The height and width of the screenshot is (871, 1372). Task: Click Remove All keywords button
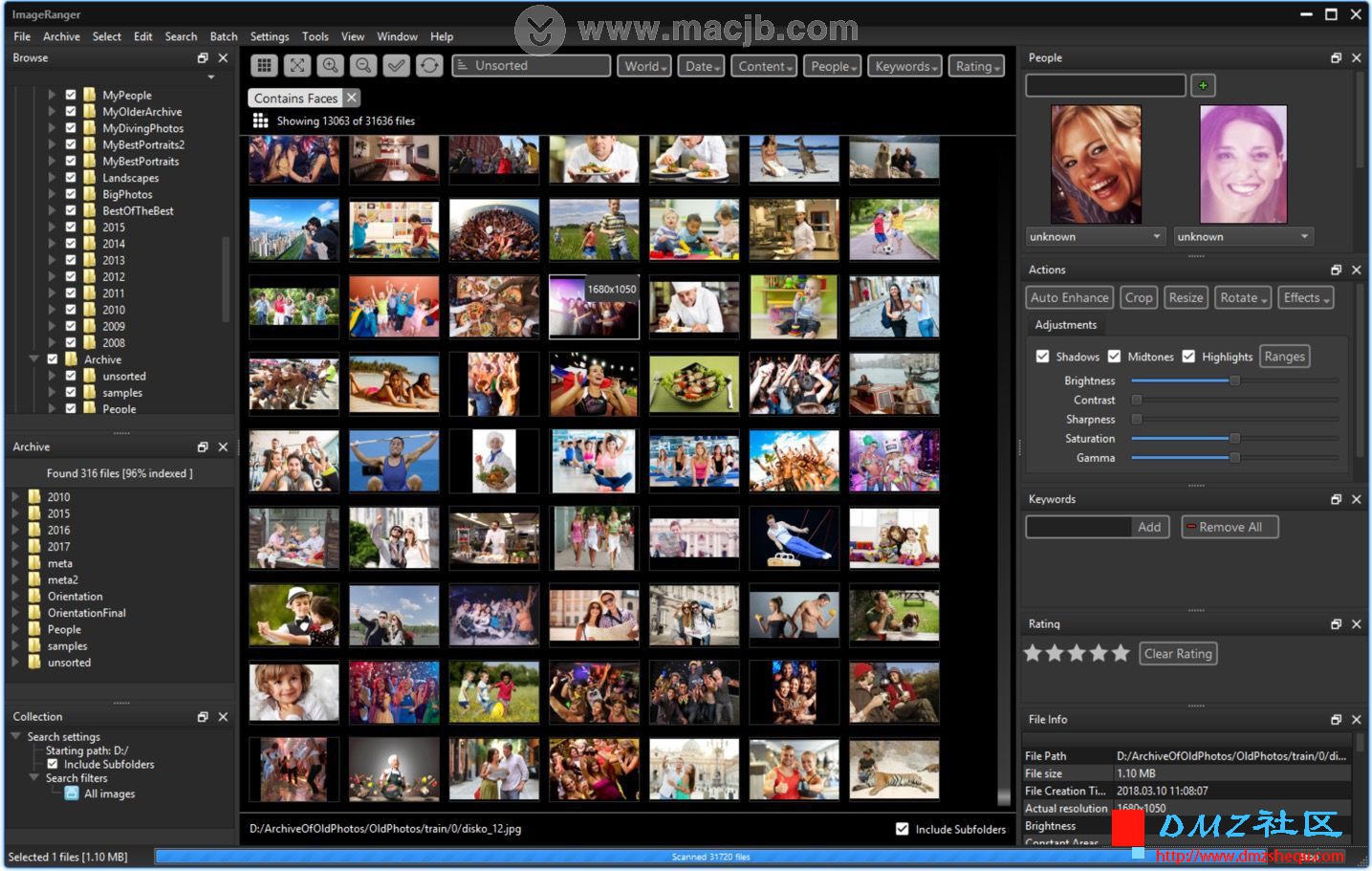(1230, 527)
